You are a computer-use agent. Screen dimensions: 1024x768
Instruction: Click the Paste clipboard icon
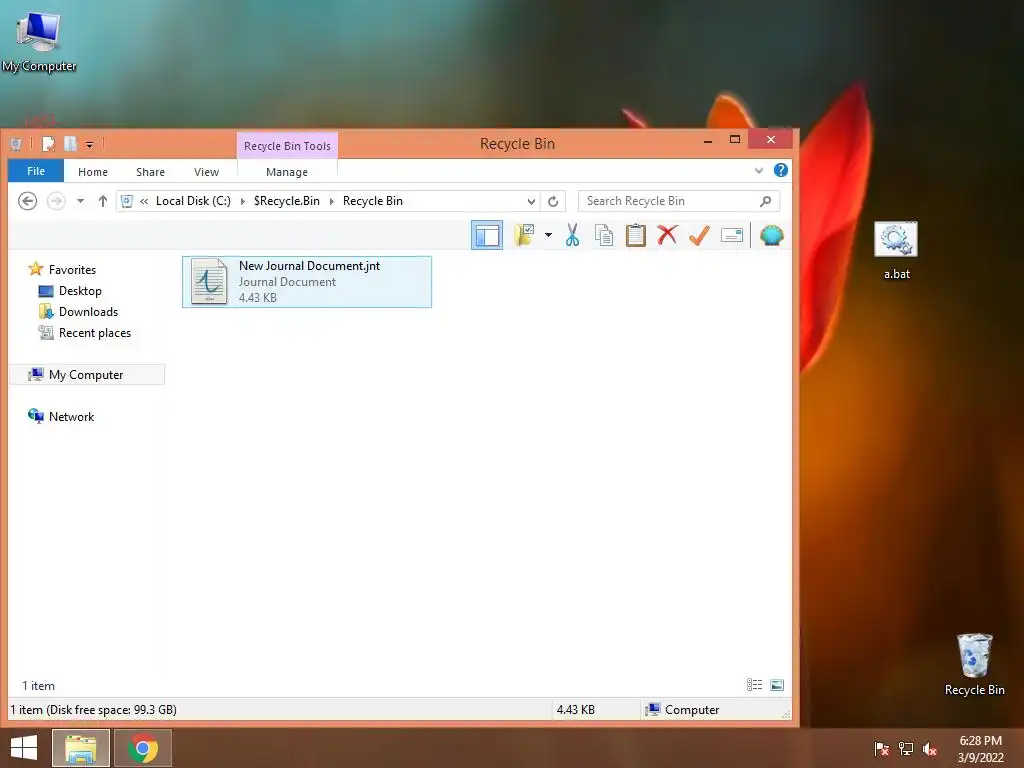pos(635,235)
